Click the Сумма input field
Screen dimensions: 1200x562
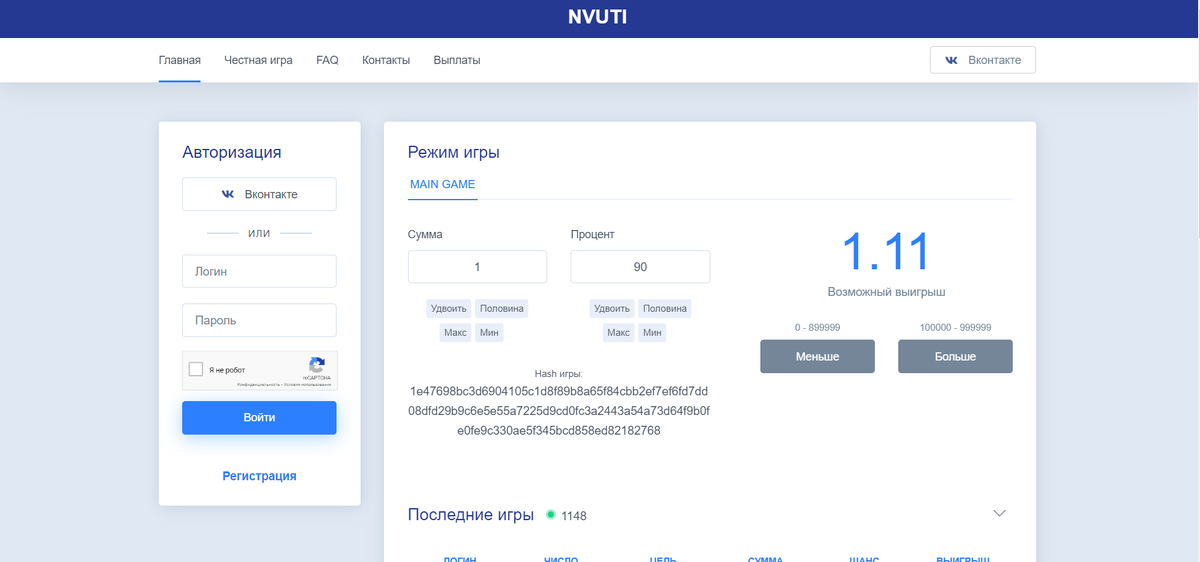477,267
